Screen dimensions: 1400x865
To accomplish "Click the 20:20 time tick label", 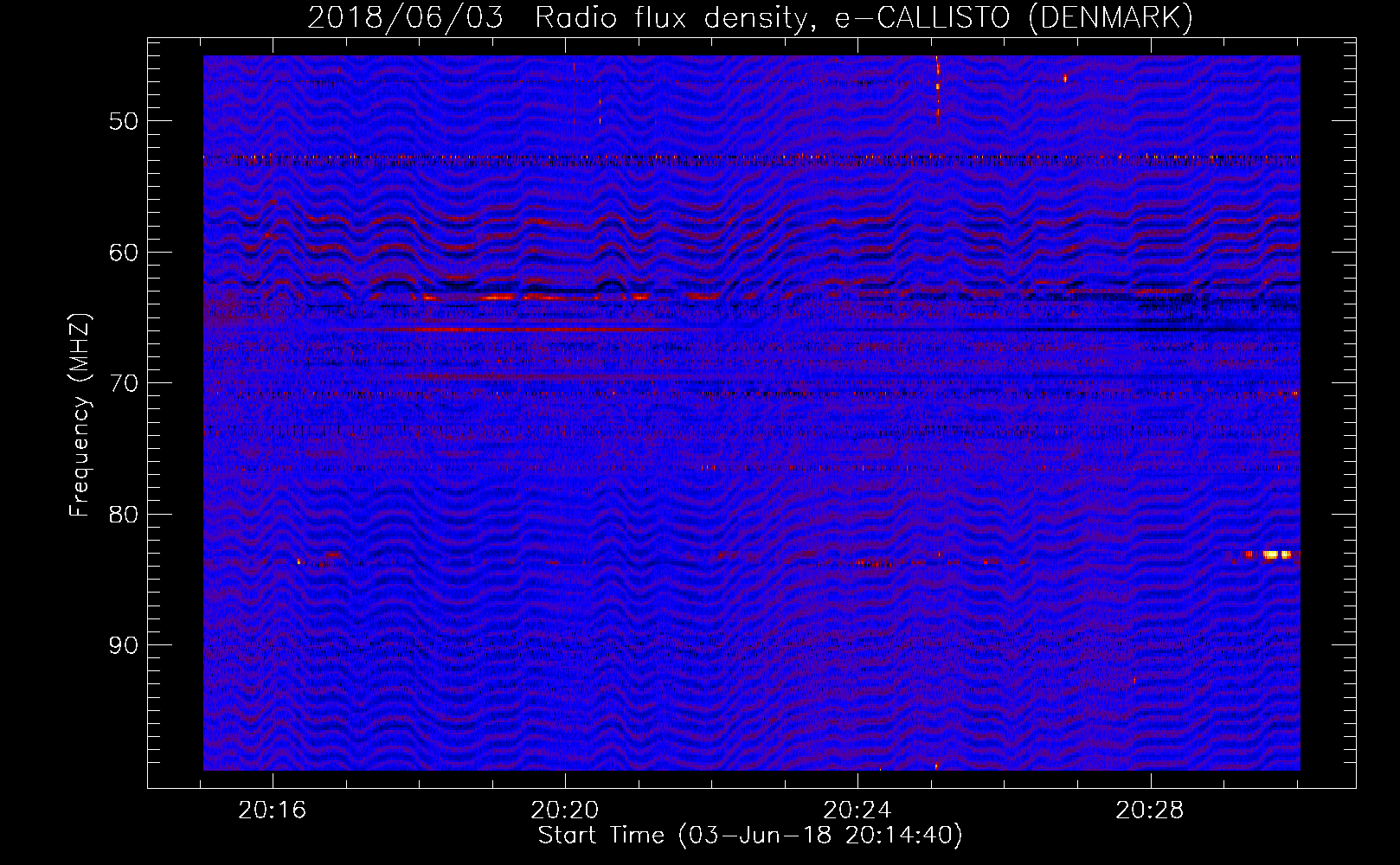I will pyautogui.click(x=565, y=811).
